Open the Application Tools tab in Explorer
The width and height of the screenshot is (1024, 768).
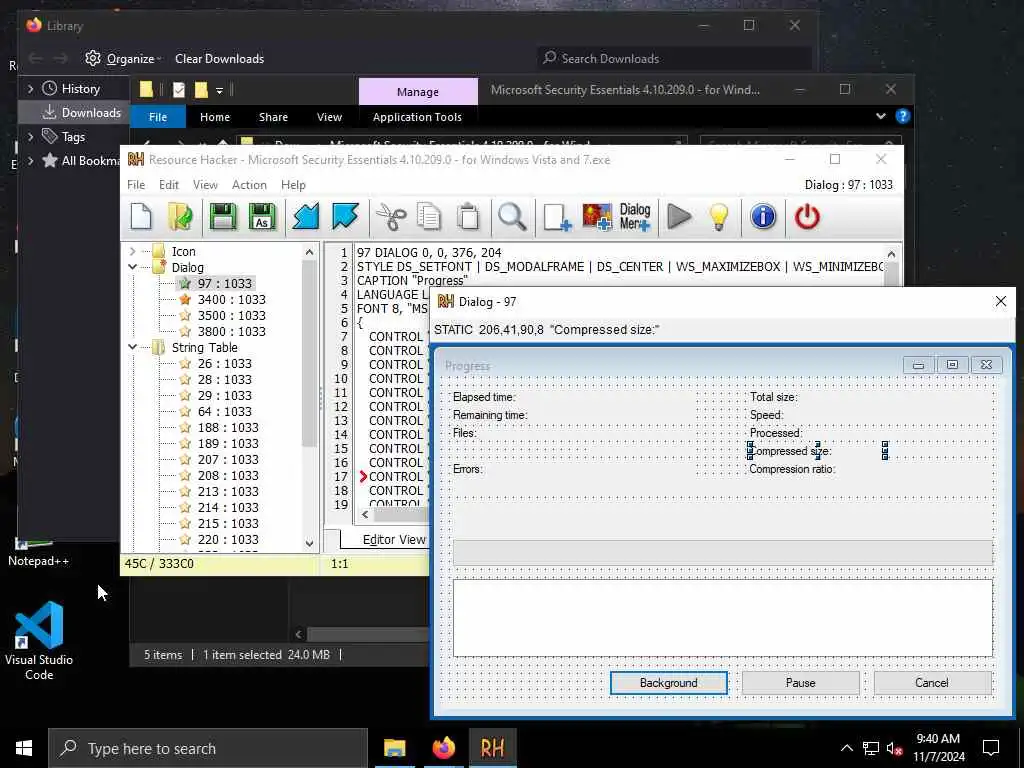coord(417,117)
